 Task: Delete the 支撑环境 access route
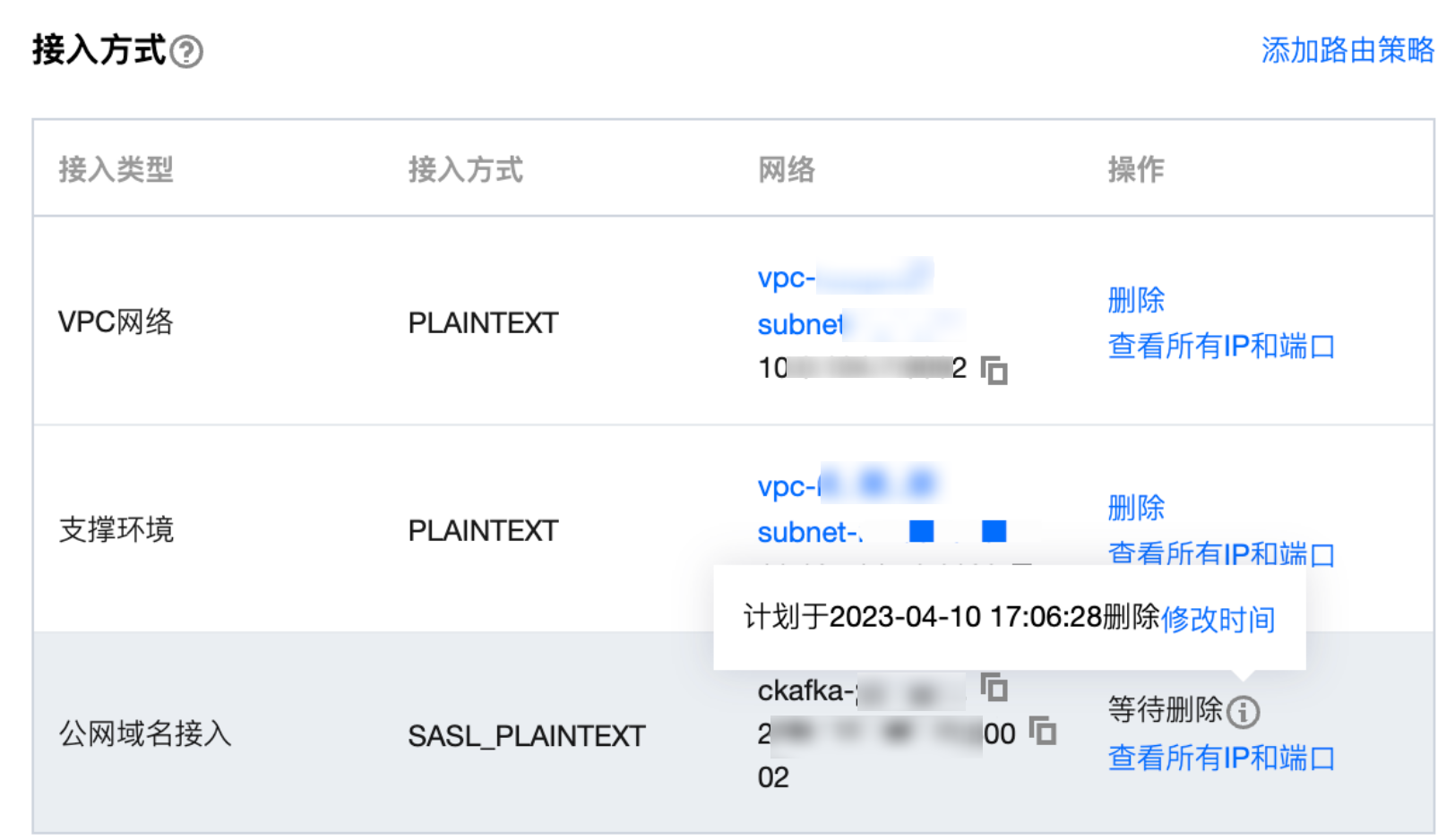pyautogui.click(x=1135, y=508)
